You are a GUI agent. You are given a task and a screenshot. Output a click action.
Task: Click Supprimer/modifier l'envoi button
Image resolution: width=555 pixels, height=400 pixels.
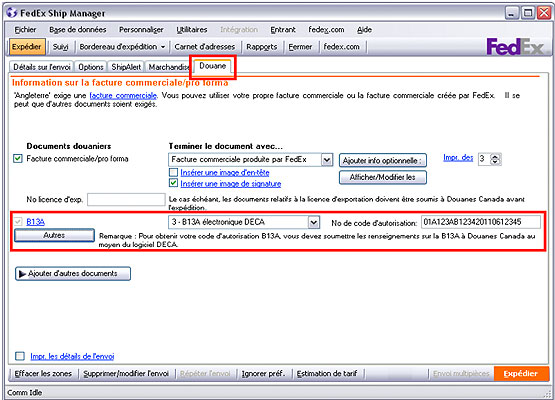click(x=126, y=373)
